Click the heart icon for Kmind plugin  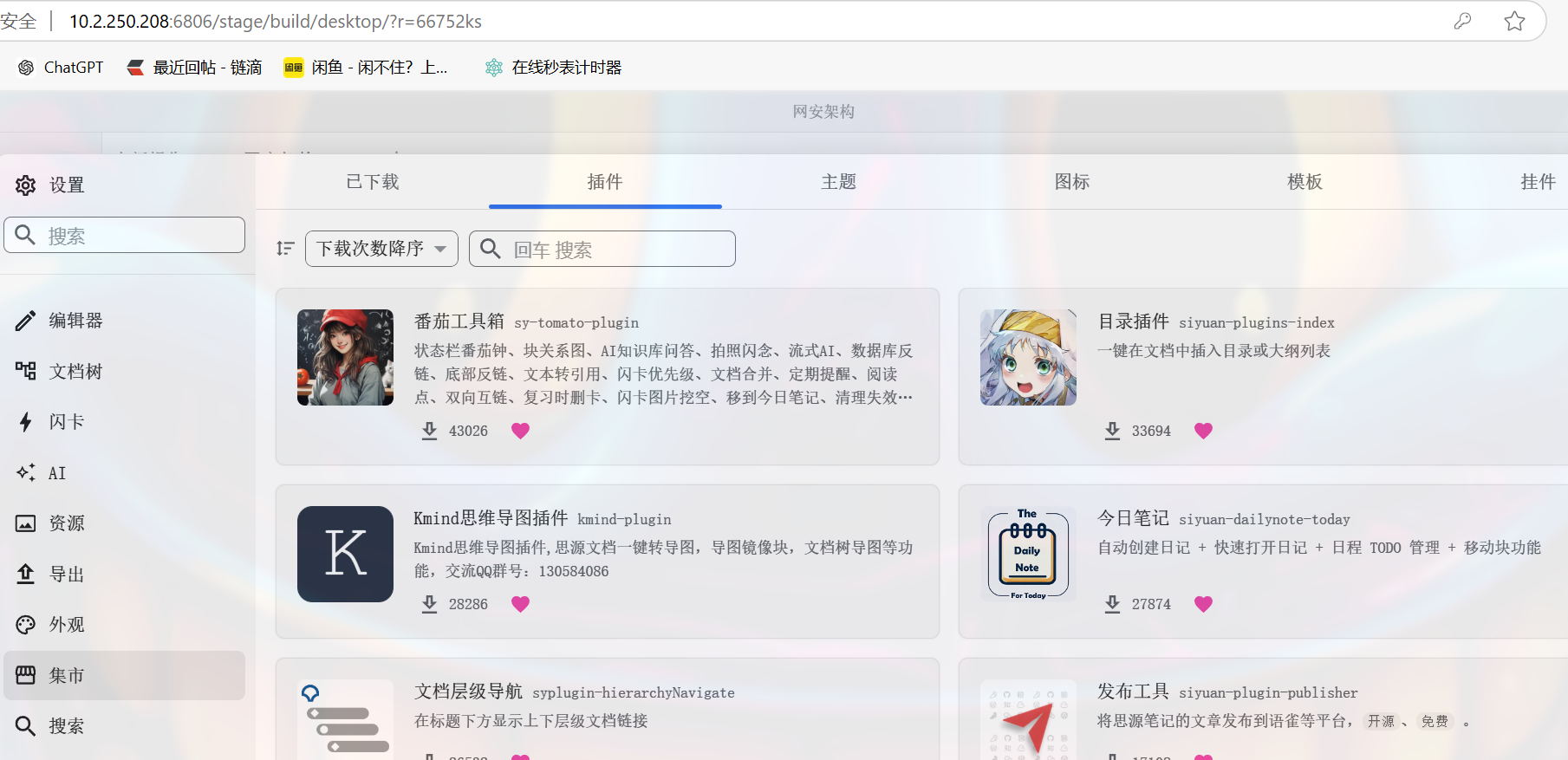[x=520, y=604]
